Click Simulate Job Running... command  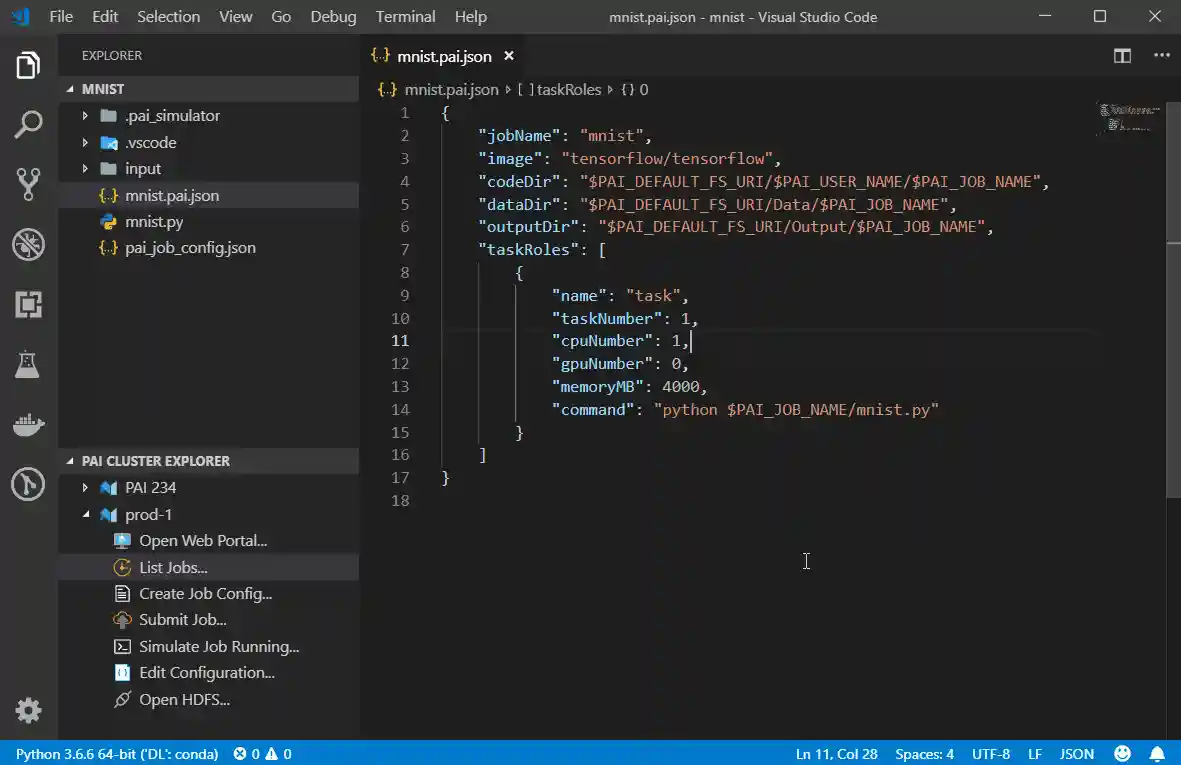(218, 647)
